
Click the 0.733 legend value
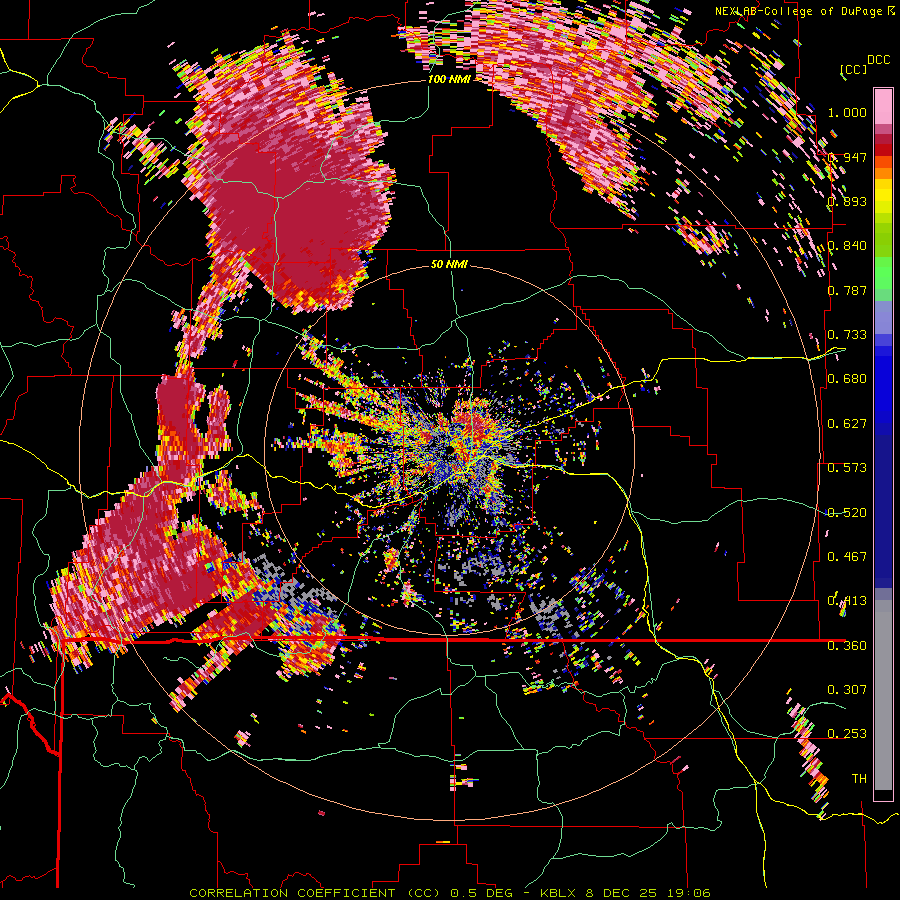(847, 335)
